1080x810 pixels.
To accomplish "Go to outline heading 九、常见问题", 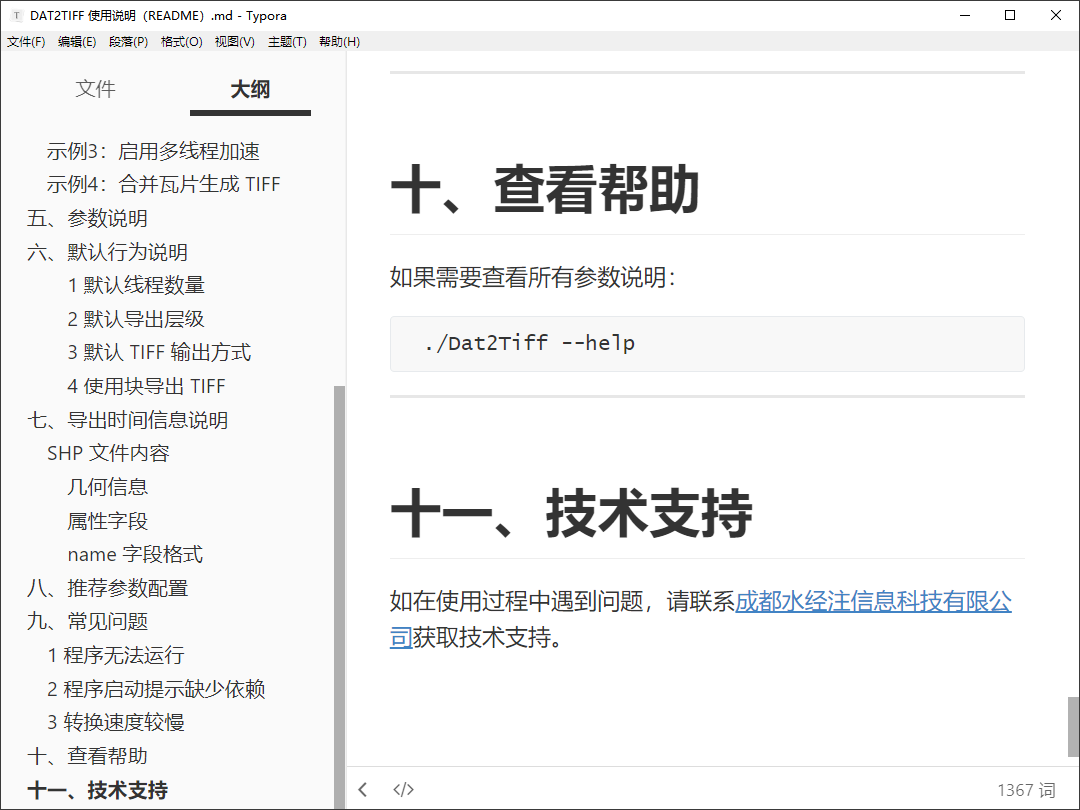I will pos(87,621).
